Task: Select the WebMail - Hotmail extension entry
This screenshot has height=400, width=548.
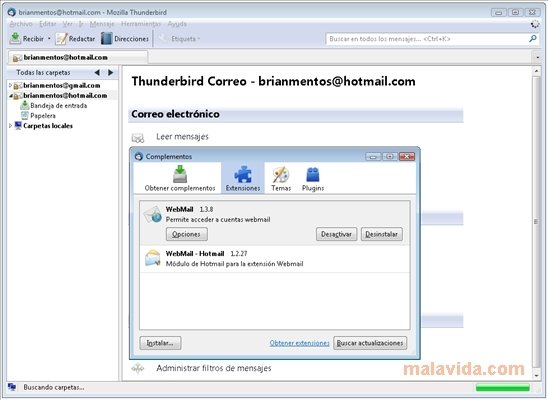Action: point(275,259)
